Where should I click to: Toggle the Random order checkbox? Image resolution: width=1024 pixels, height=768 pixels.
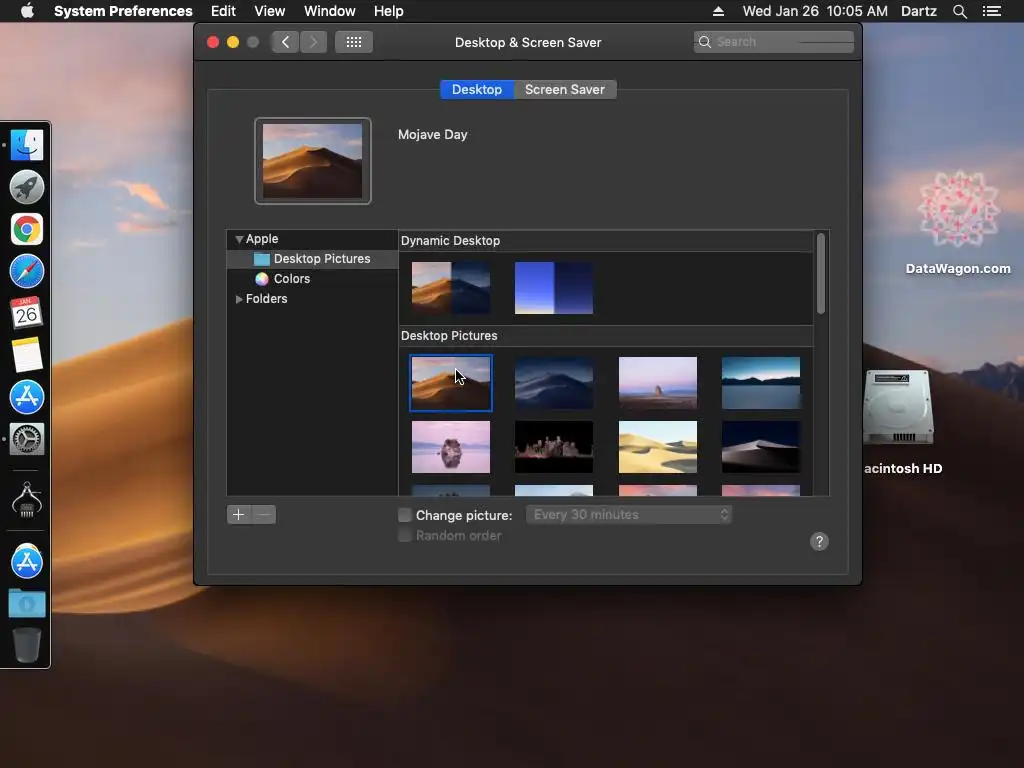[405, 536]
